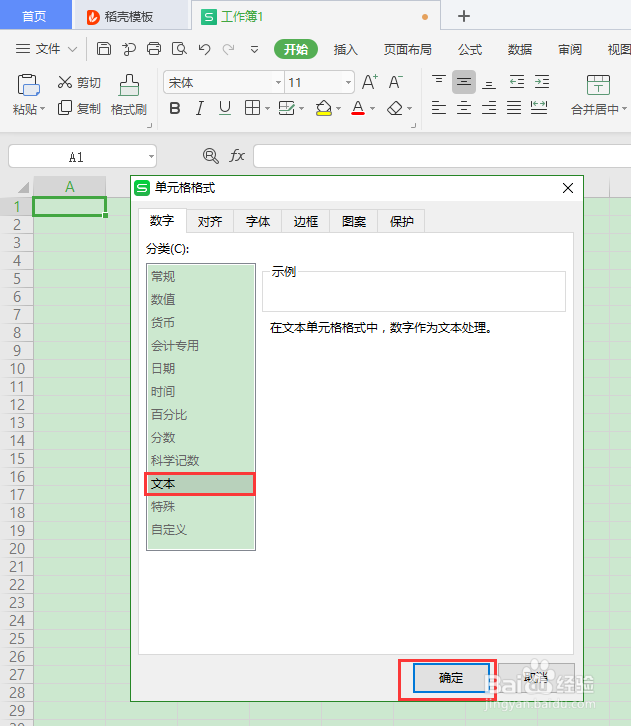Screen dimensions: 631x726
Task: Apply cell borders icon
Action: 252,108
